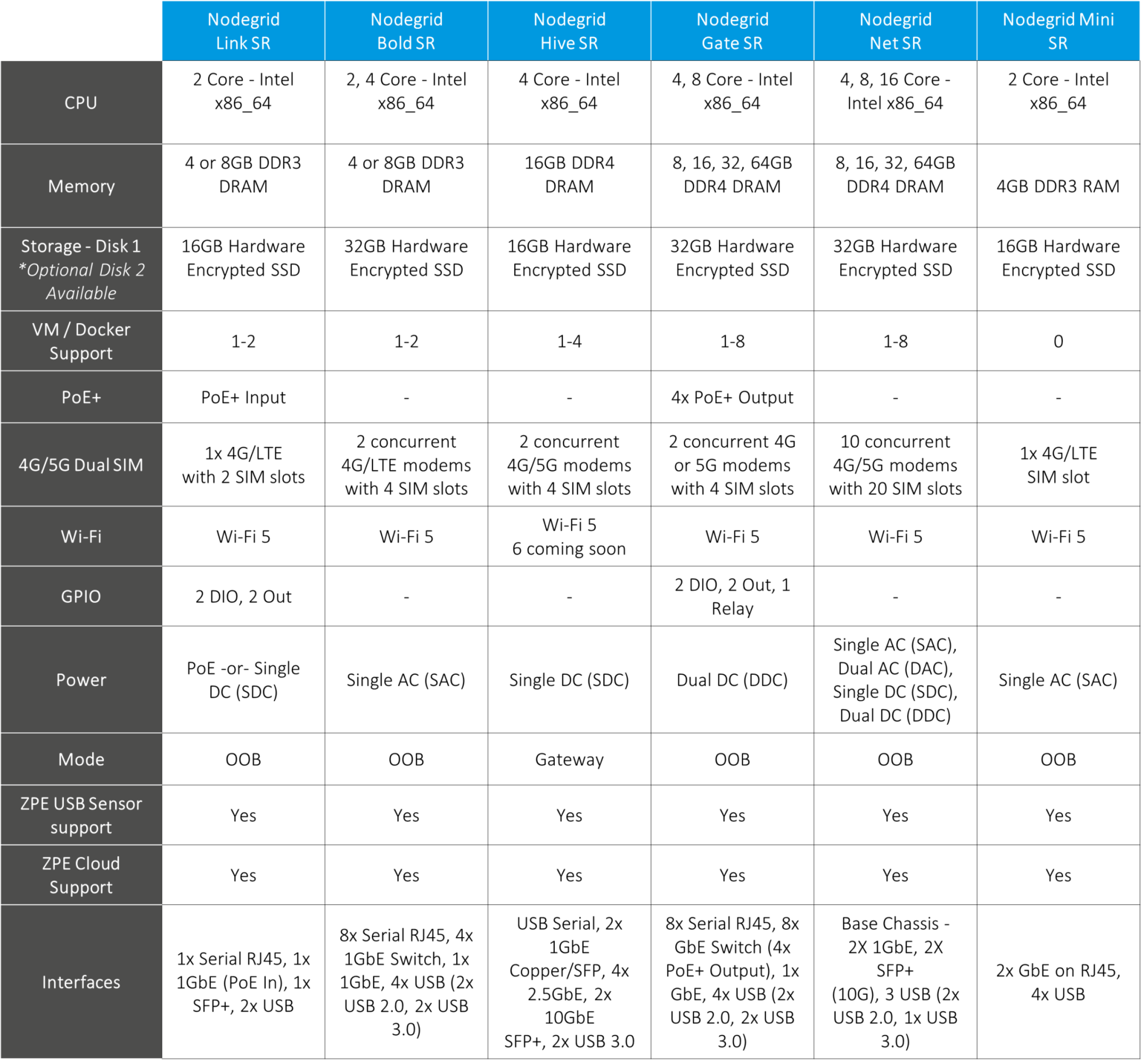Click the Wi-Fi row label
This screenshot has width=1141, height=1064.
tap(81, 536)
